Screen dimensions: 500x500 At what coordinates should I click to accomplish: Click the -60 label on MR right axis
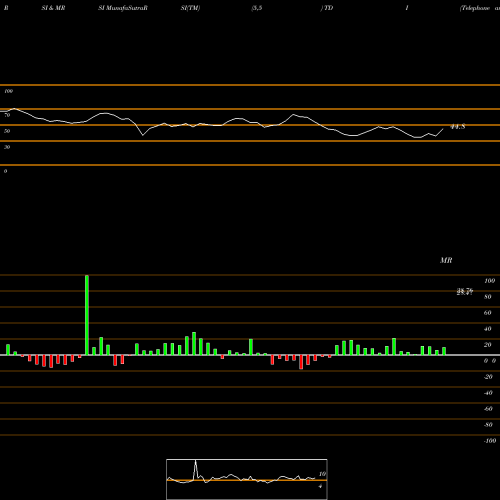tap(488, 409)
